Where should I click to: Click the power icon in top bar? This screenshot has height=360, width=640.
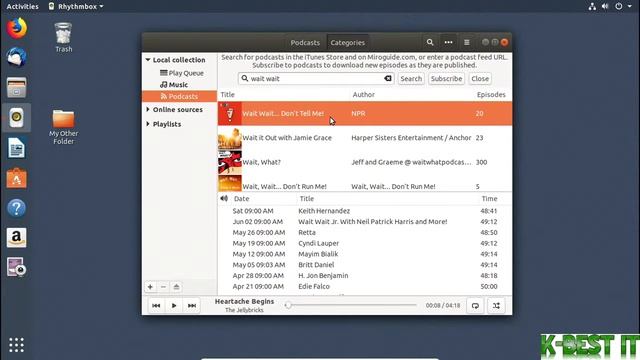click(x=619, y=6)
